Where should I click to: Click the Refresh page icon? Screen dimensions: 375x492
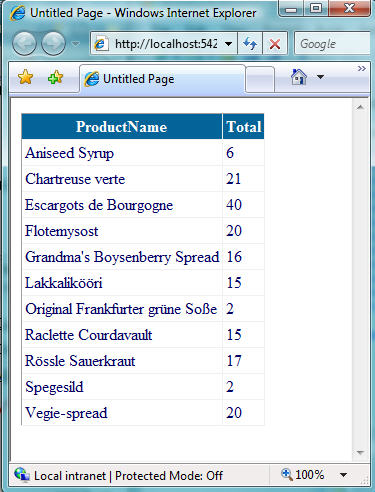pyautogui.click(x=250, y=43)
